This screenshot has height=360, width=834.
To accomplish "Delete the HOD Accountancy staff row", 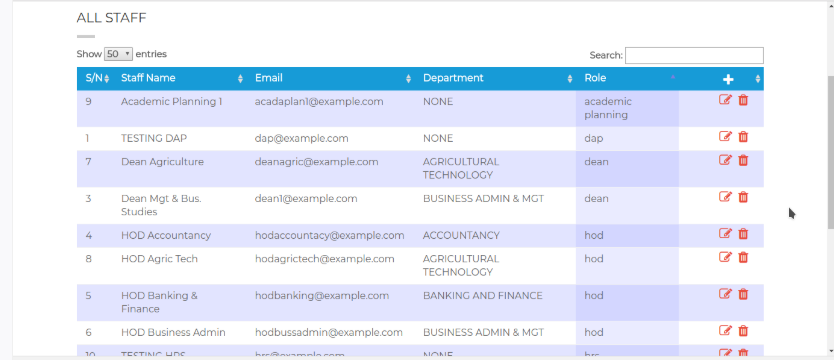I will pos(744,233).
